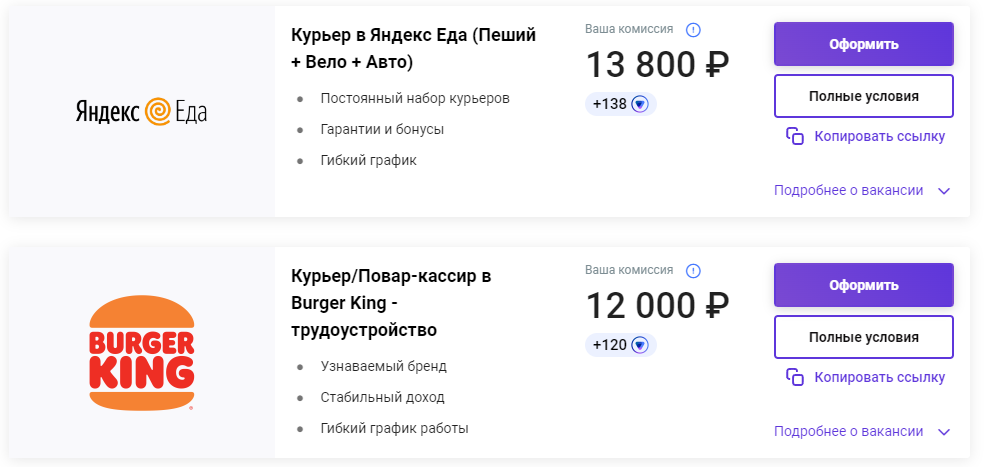Open the Курьер в Яндекс Еда vacancy title

[414, 49]
